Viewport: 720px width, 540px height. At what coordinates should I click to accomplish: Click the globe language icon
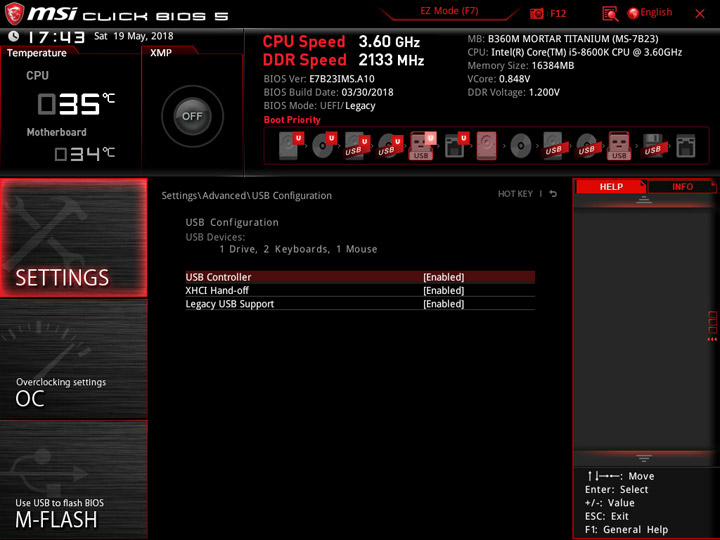coord(633,14)
